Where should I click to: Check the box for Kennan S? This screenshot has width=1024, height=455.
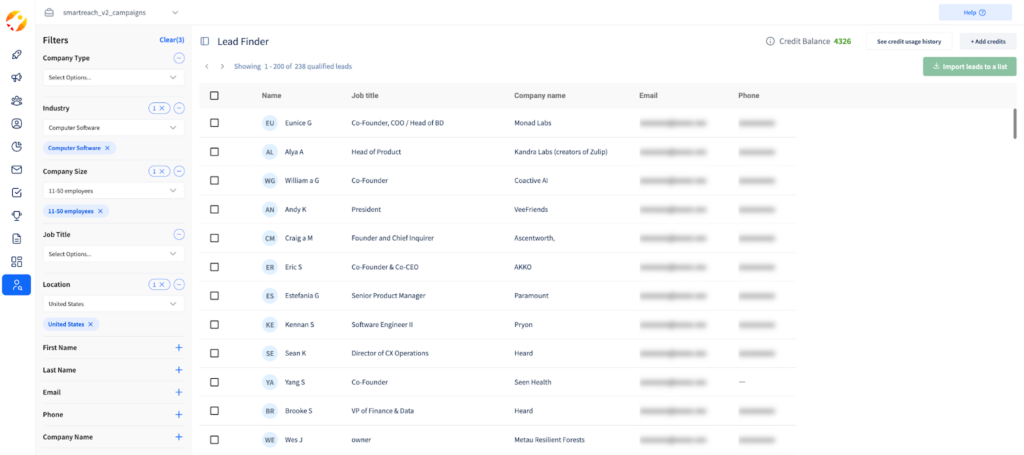coord(214,324)
